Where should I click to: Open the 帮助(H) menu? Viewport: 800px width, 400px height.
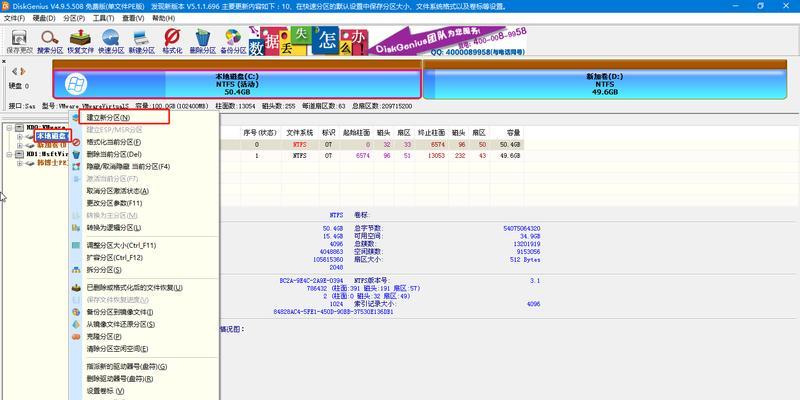(x=164, y=18)
